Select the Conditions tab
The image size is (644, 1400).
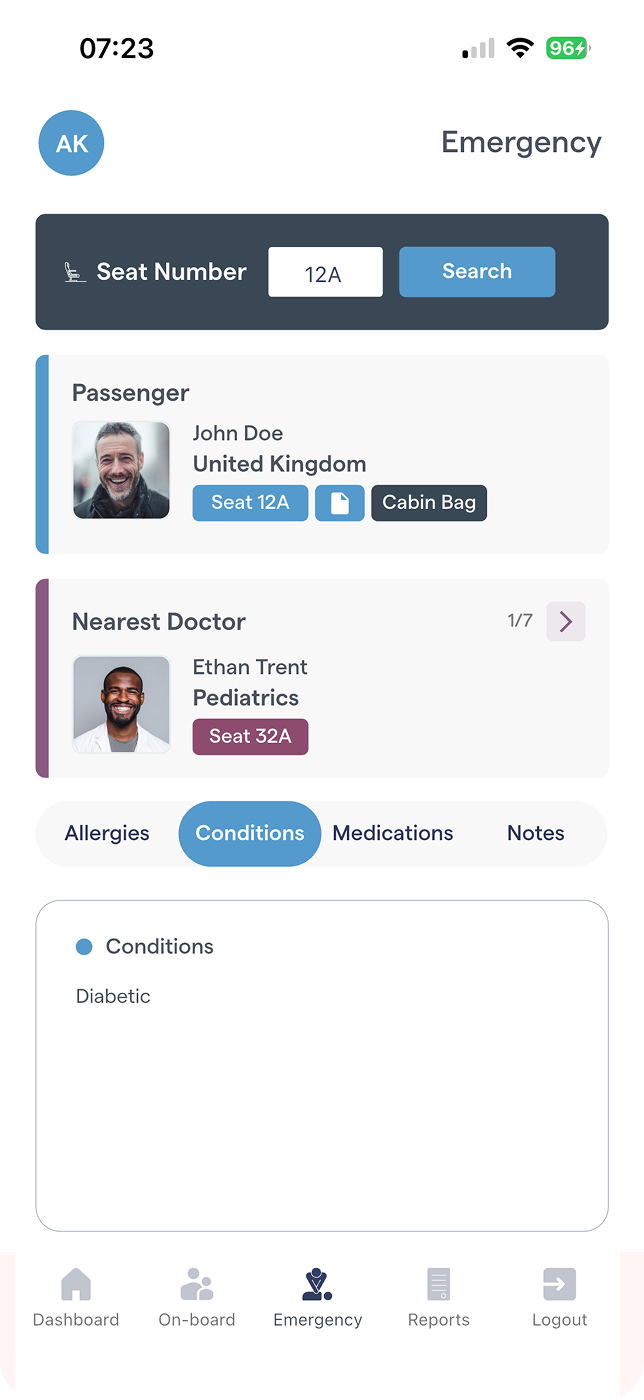250,833
